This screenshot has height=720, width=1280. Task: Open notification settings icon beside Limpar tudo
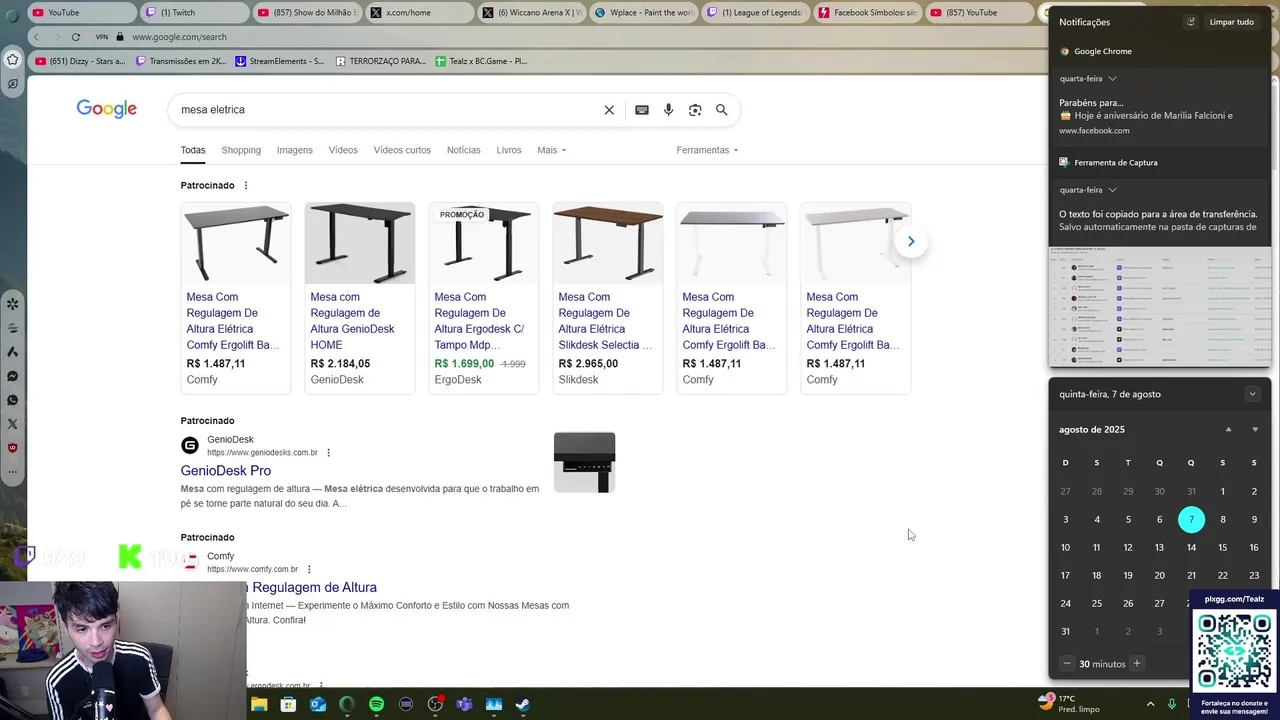1191,22
